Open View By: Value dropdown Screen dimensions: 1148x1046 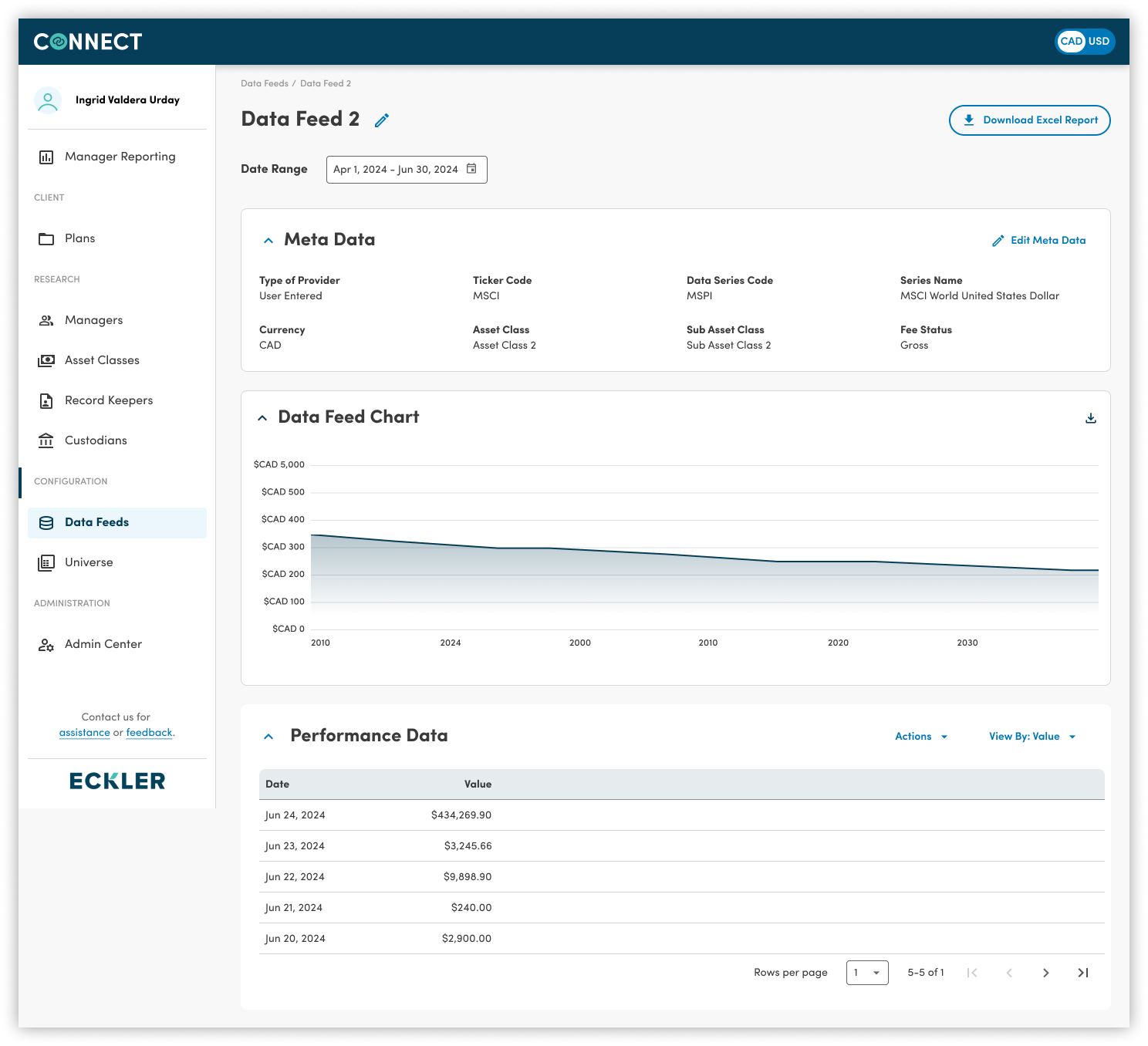tap(1032, 737)
